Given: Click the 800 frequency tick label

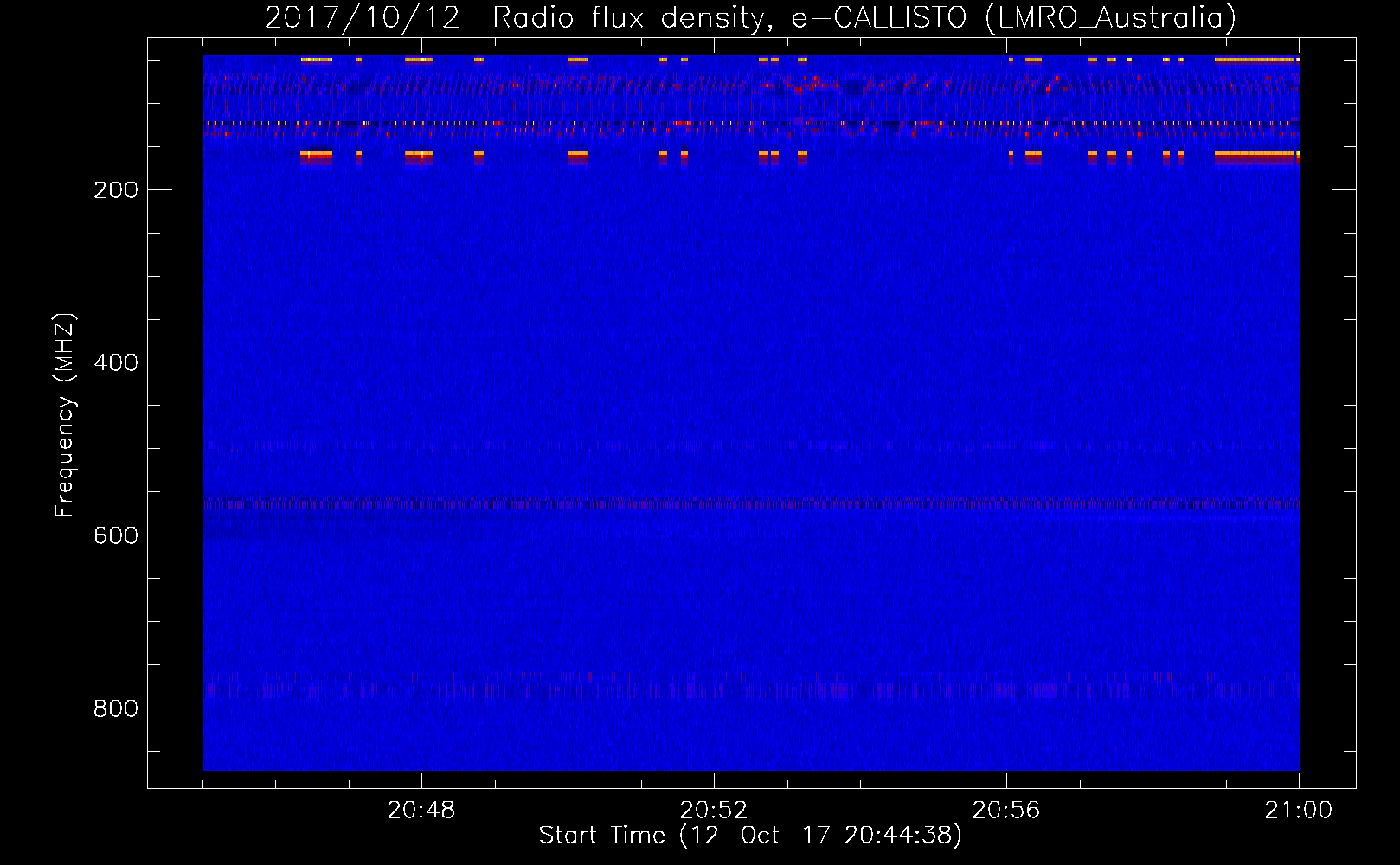Looking at the screenshot, I should pyautogui.click(x=116, y=708).
